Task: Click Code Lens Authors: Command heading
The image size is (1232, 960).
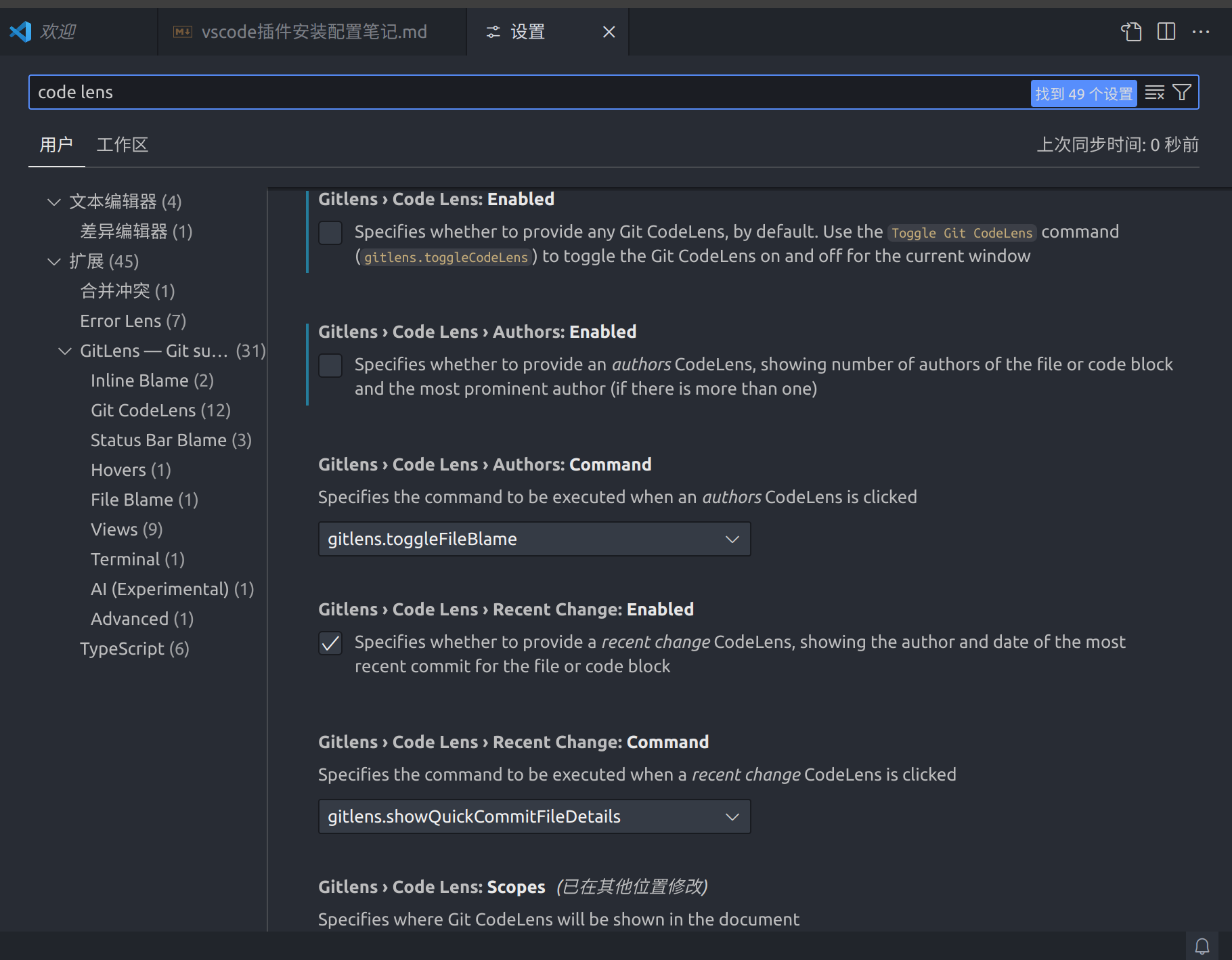Action: 485,464
